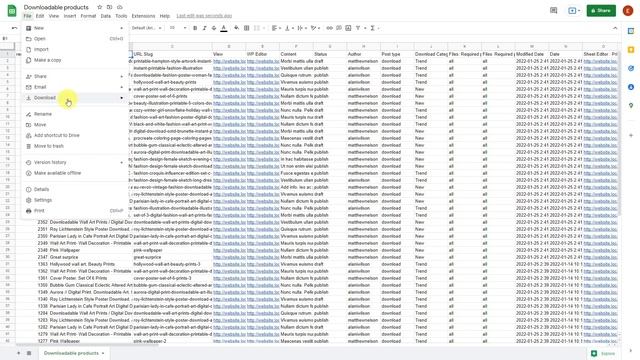
Task: Open the font family dropdown
Action: pos(147,28)
